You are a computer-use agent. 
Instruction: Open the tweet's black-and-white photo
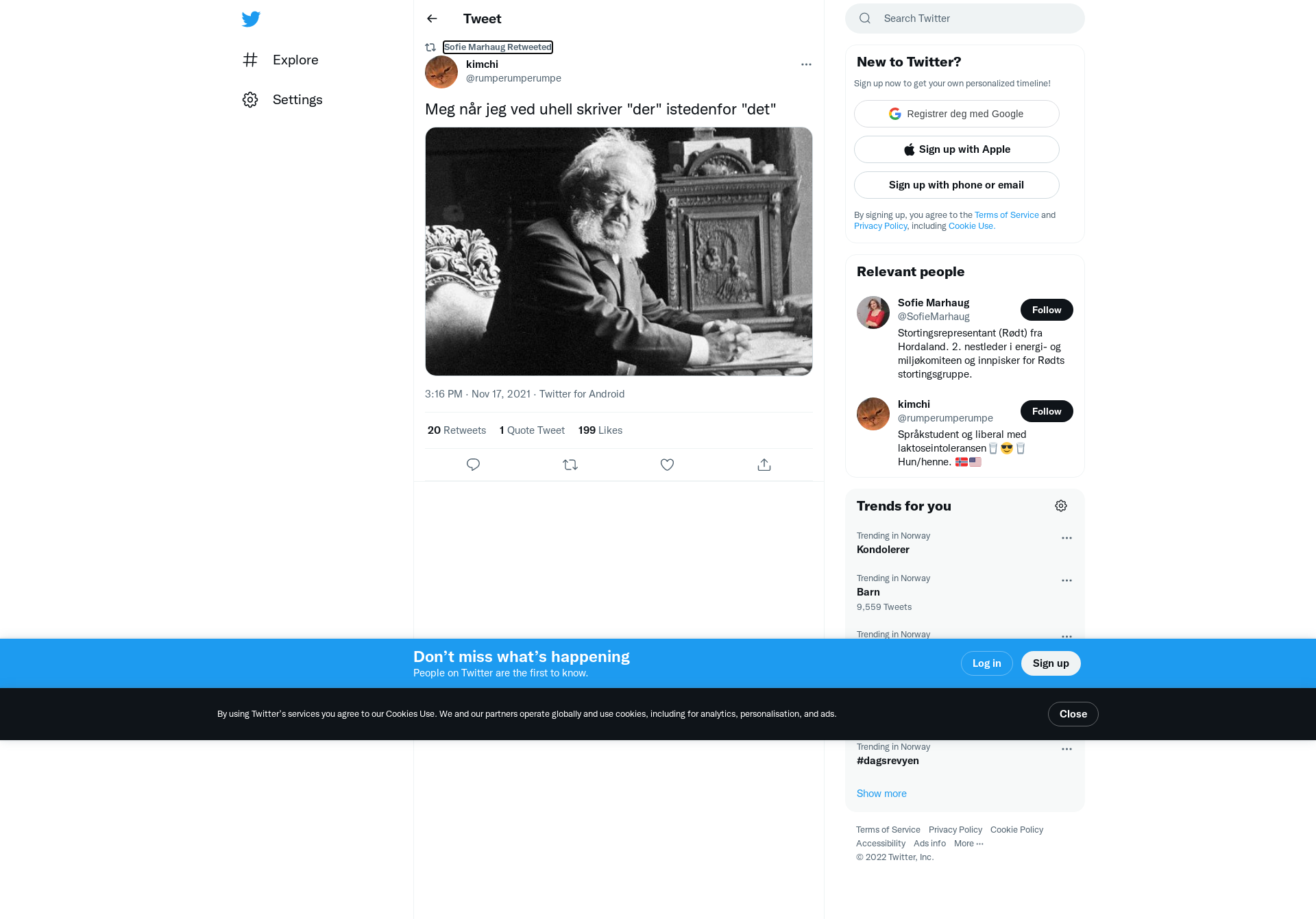tap(619, 252)
